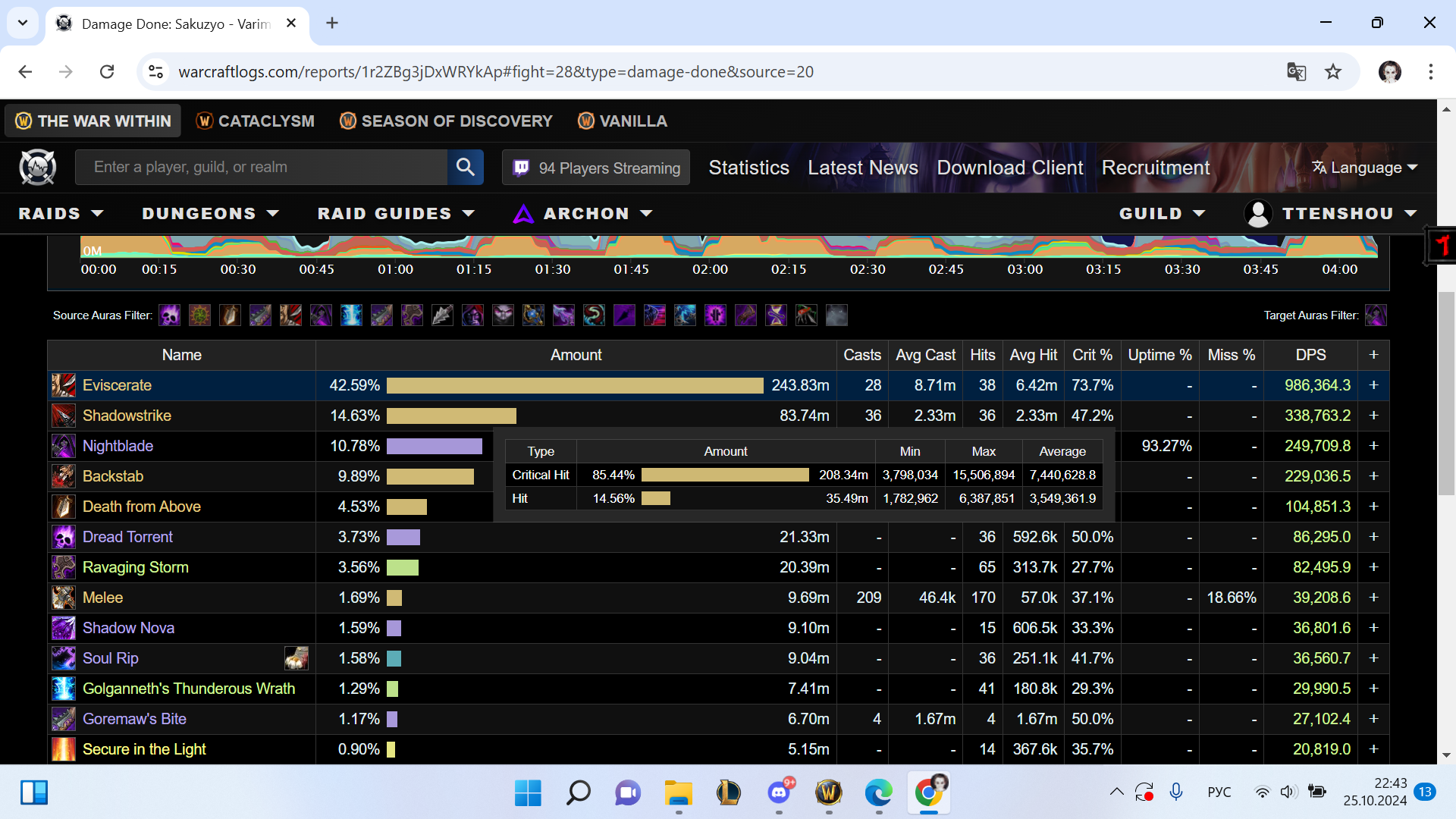Click the Nightblade ability icon
The width and height of the screenshot is (1456, 819).
coord(64,446)
